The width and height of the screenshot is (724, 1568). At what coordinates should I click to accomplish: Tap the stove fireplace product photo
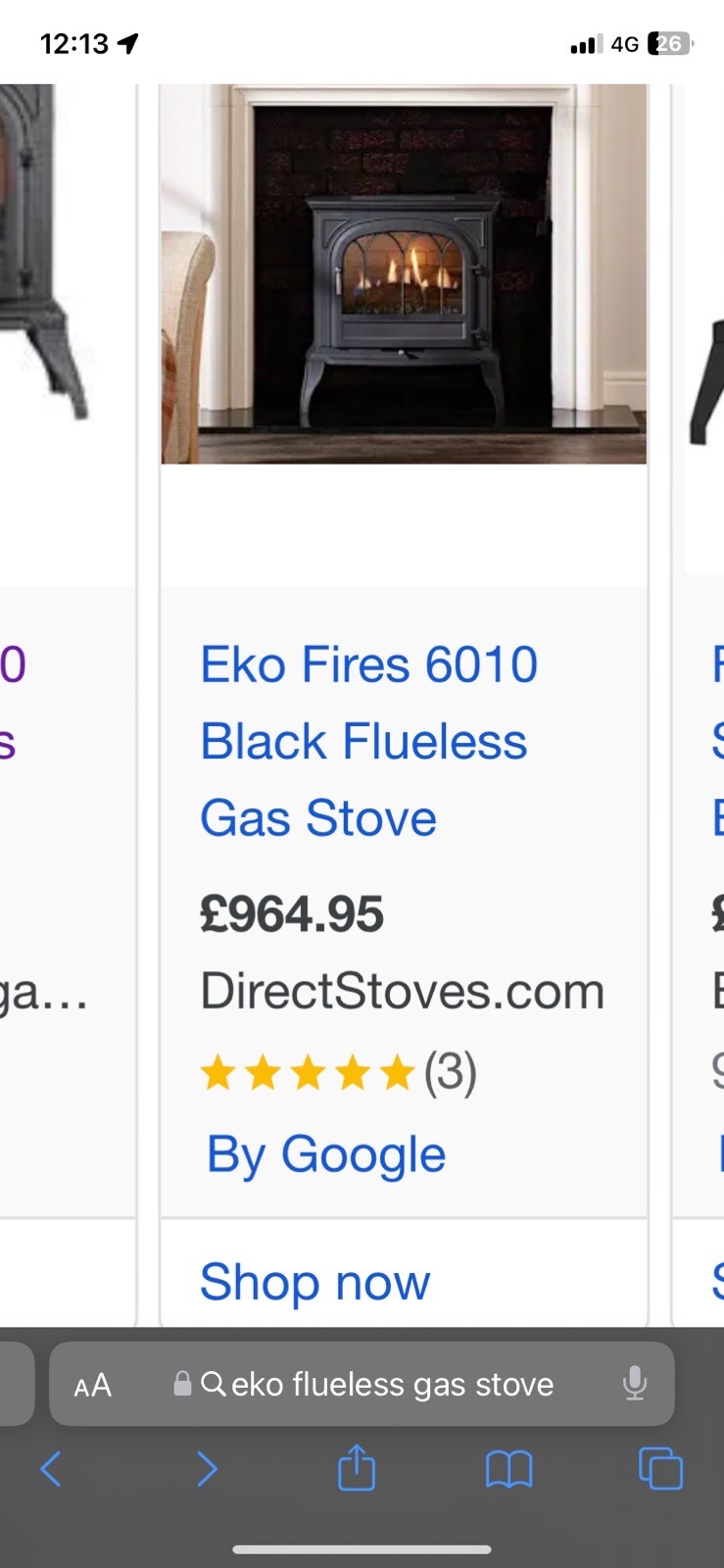405,272
